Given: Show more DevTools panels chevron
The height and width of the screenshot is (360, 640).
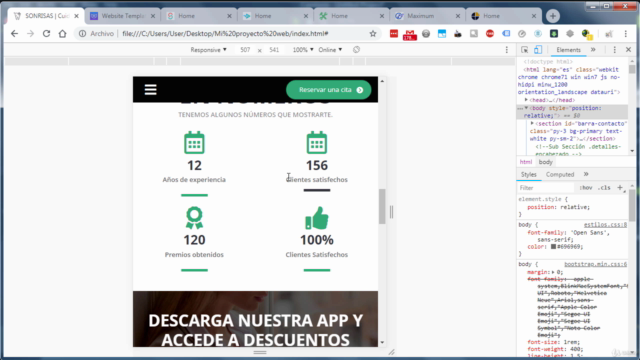Looking at the screenshot, I should click(593, 50).
